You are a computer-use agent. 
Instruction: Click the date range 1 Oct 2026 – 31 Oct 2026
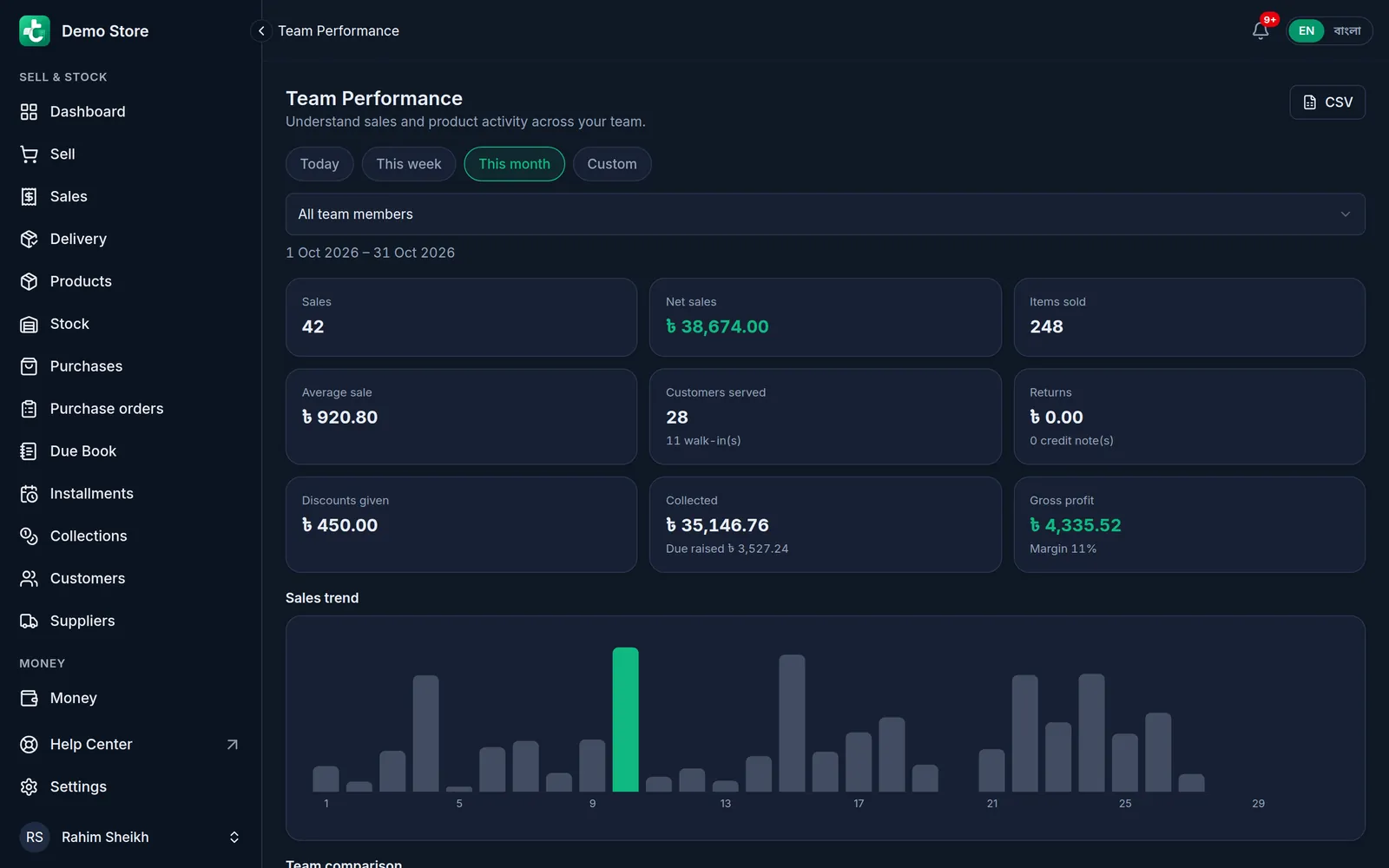pos(370,253)
